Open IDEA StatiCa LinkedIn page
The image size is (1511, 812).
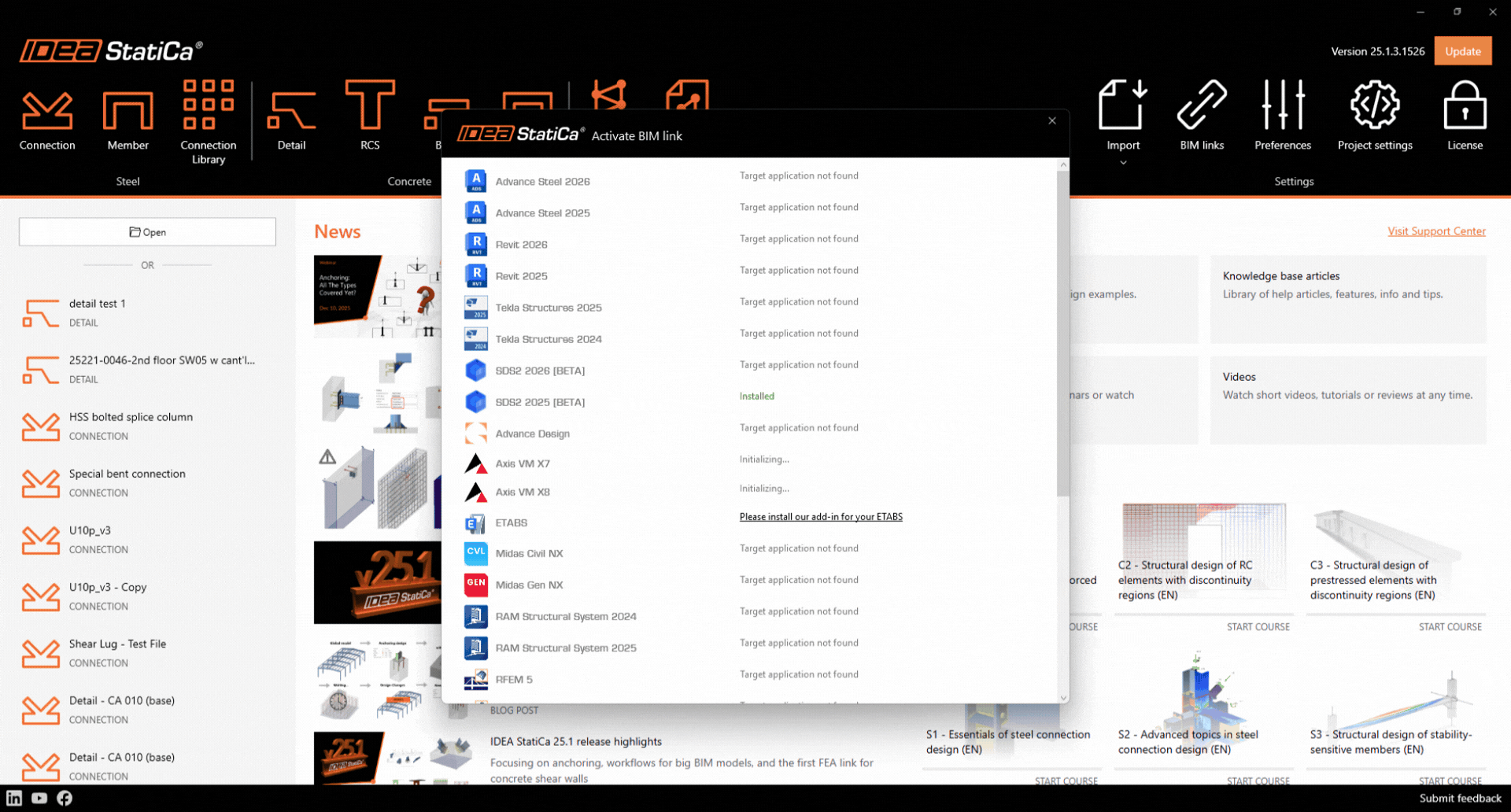(x=14, y=798)
